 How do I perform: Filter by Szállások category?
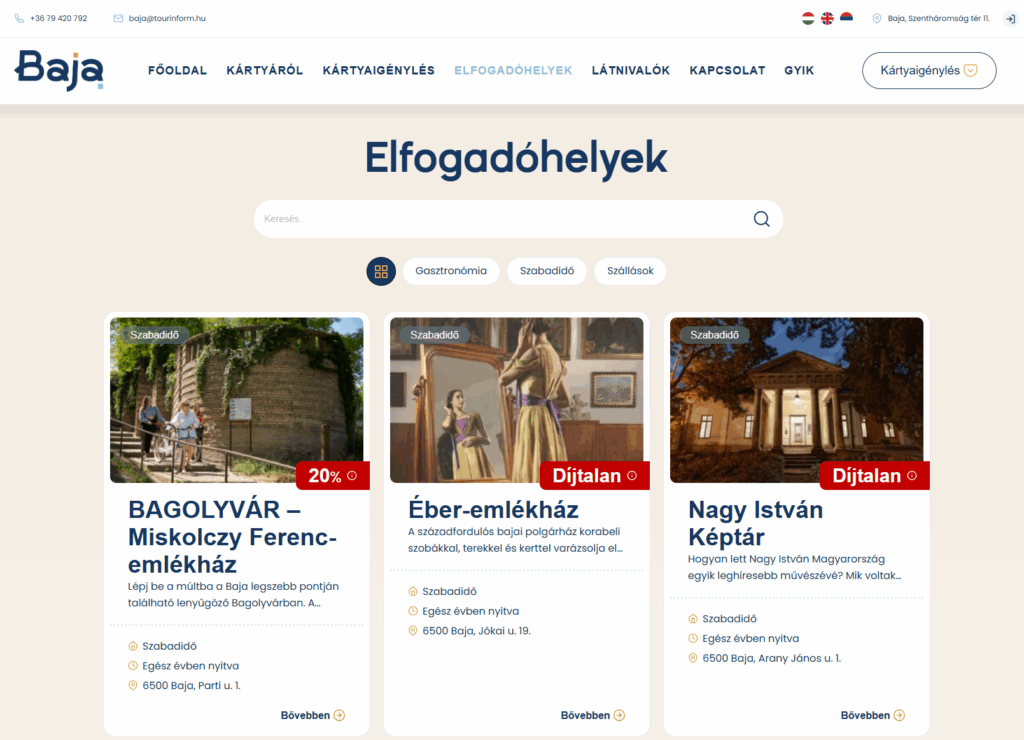(630, 271)
